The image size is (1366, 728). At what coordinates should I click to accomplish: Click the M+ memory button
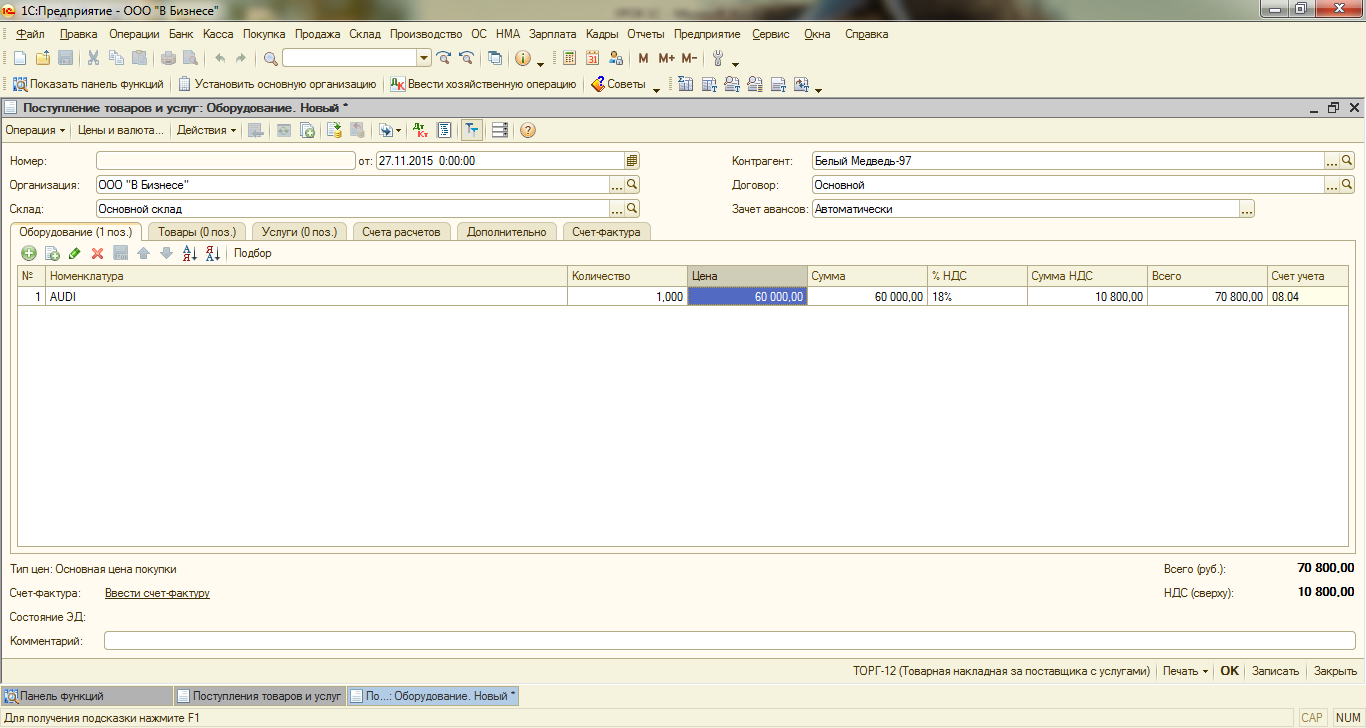pos(666,58)
